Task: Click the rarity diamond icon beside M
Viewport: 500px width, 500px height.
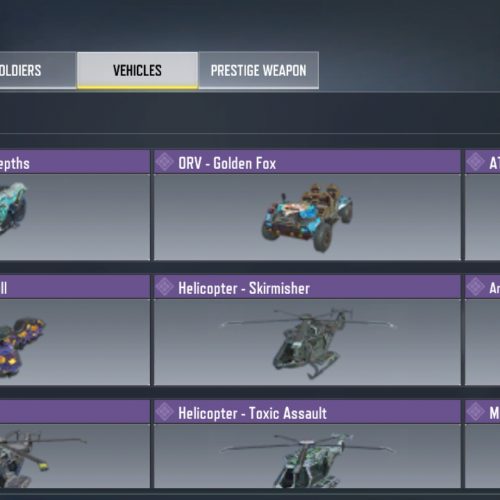Action: [x=475, y=412]
